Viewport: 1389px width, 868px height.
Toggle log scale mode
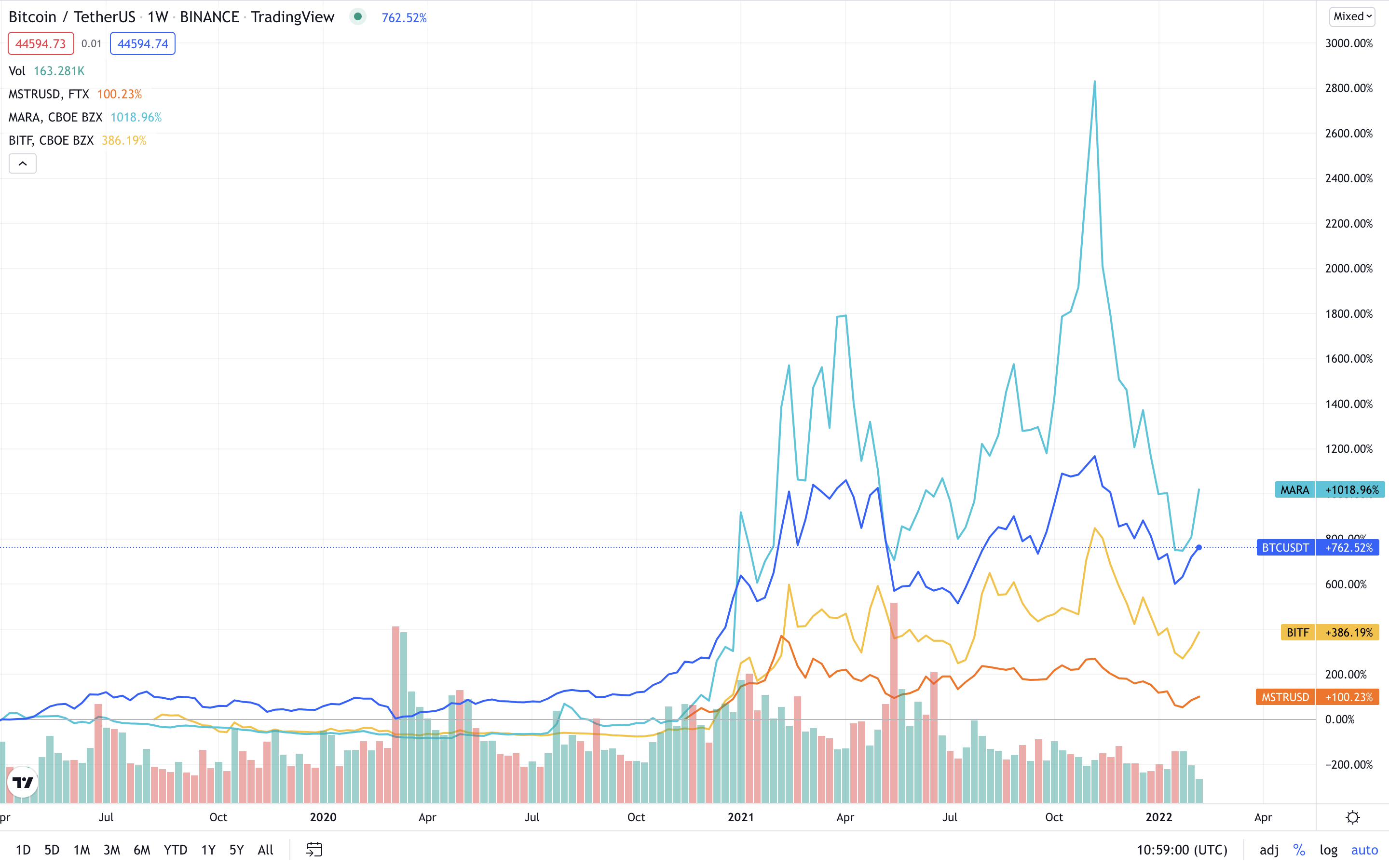1328,850
